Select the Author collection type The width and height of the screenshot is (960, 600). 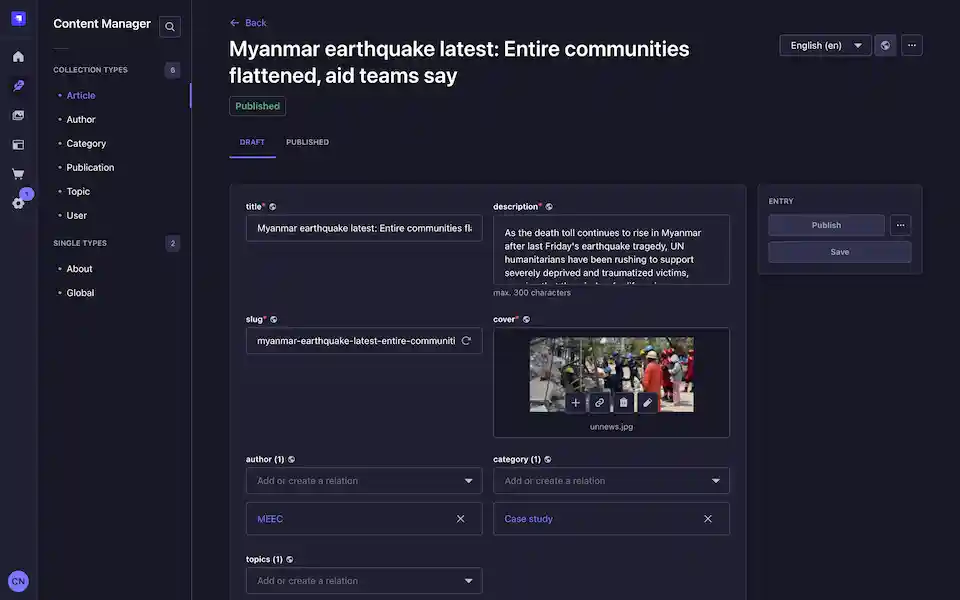(80, 119)
